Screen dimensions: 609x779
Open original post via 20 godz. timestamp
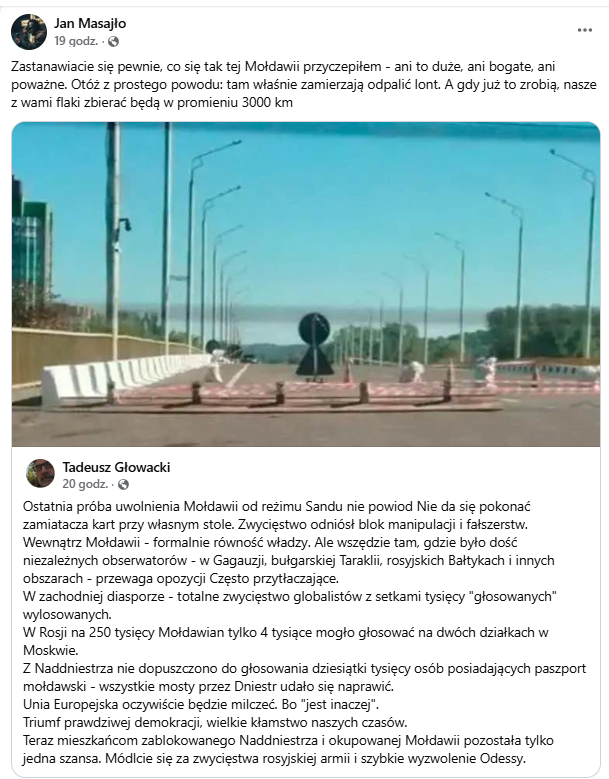[85, 484]
